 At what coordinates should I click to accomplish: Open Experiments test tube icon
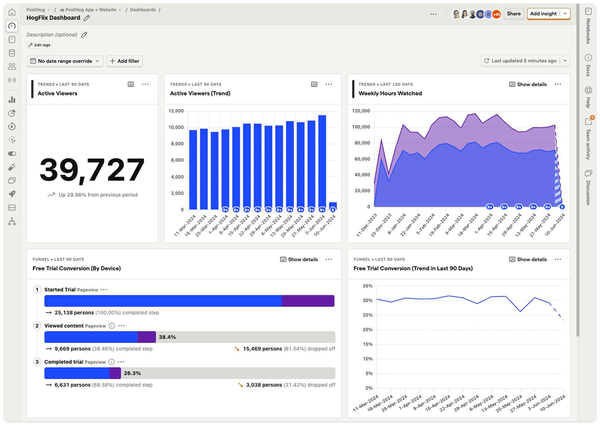(x=12, y=167)
